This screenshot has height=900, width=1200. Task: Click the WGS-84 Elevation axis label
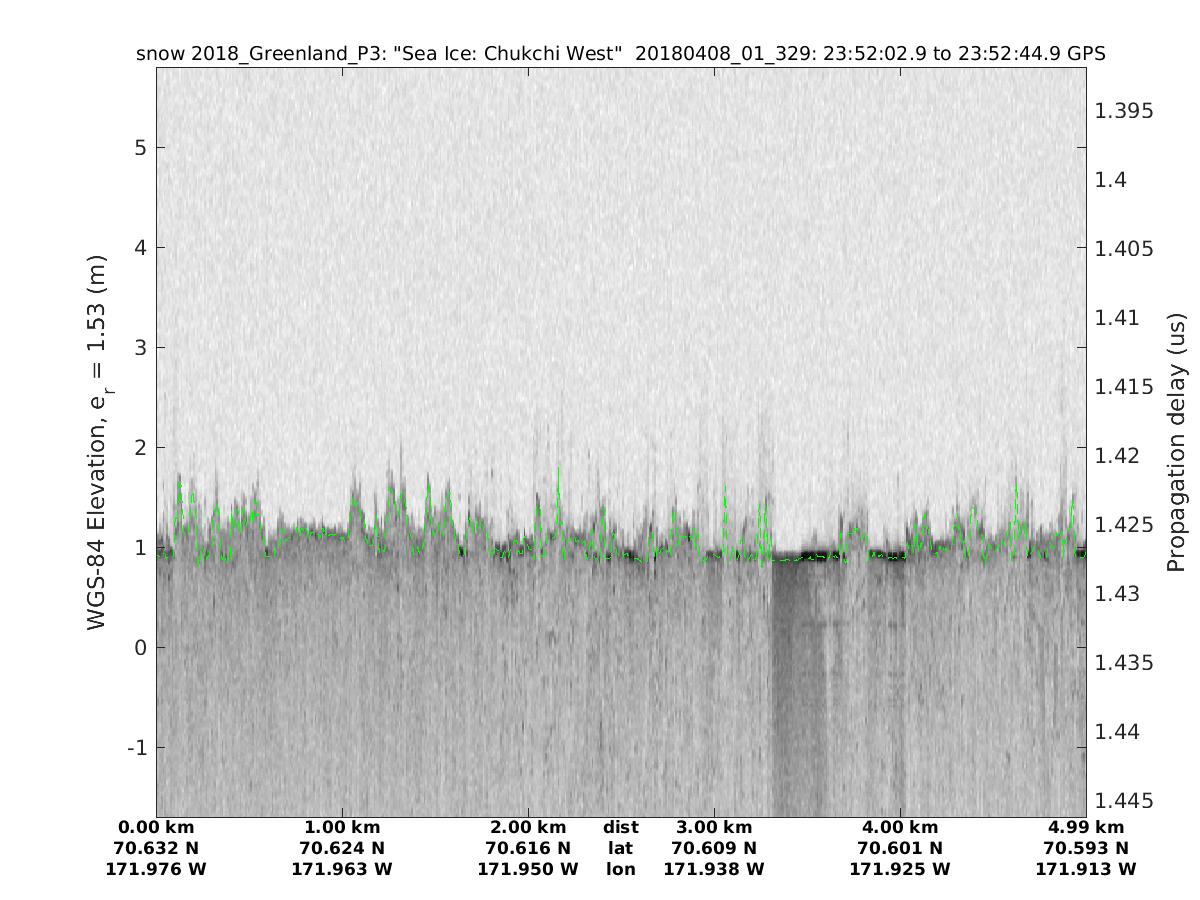point(97,442)
